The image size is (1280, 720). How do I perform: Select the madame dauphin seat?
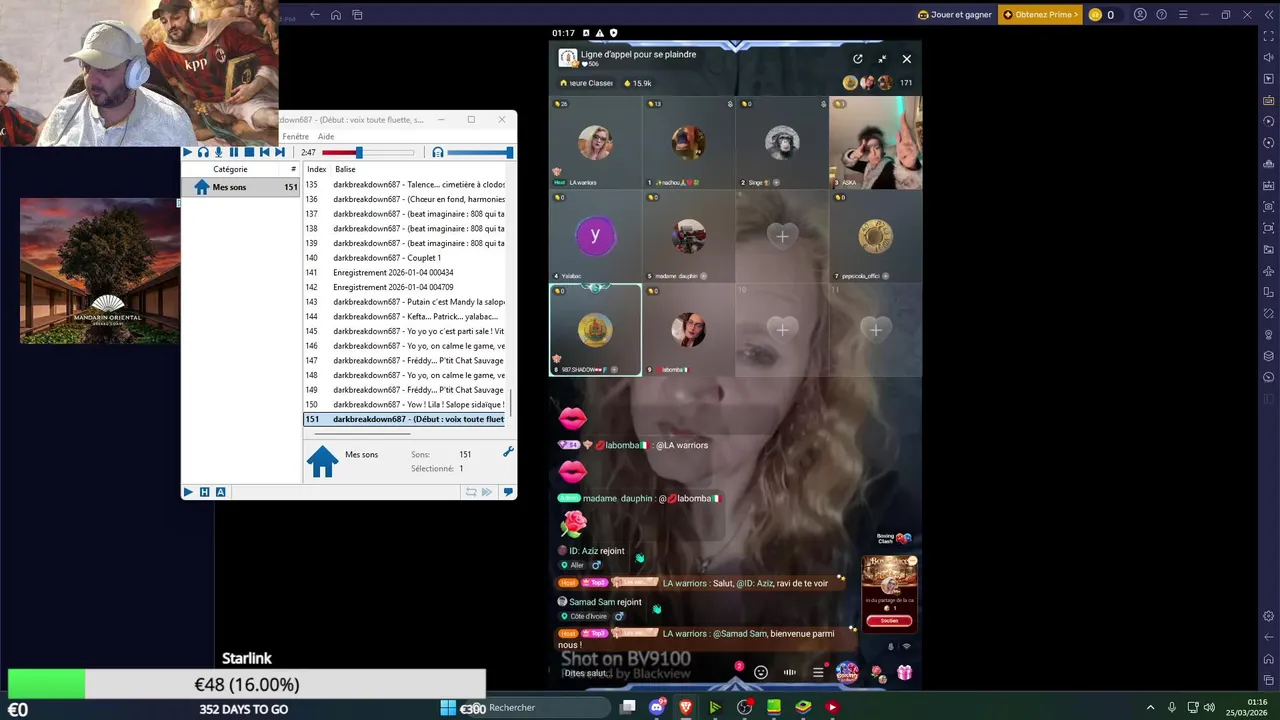(688, 236)
